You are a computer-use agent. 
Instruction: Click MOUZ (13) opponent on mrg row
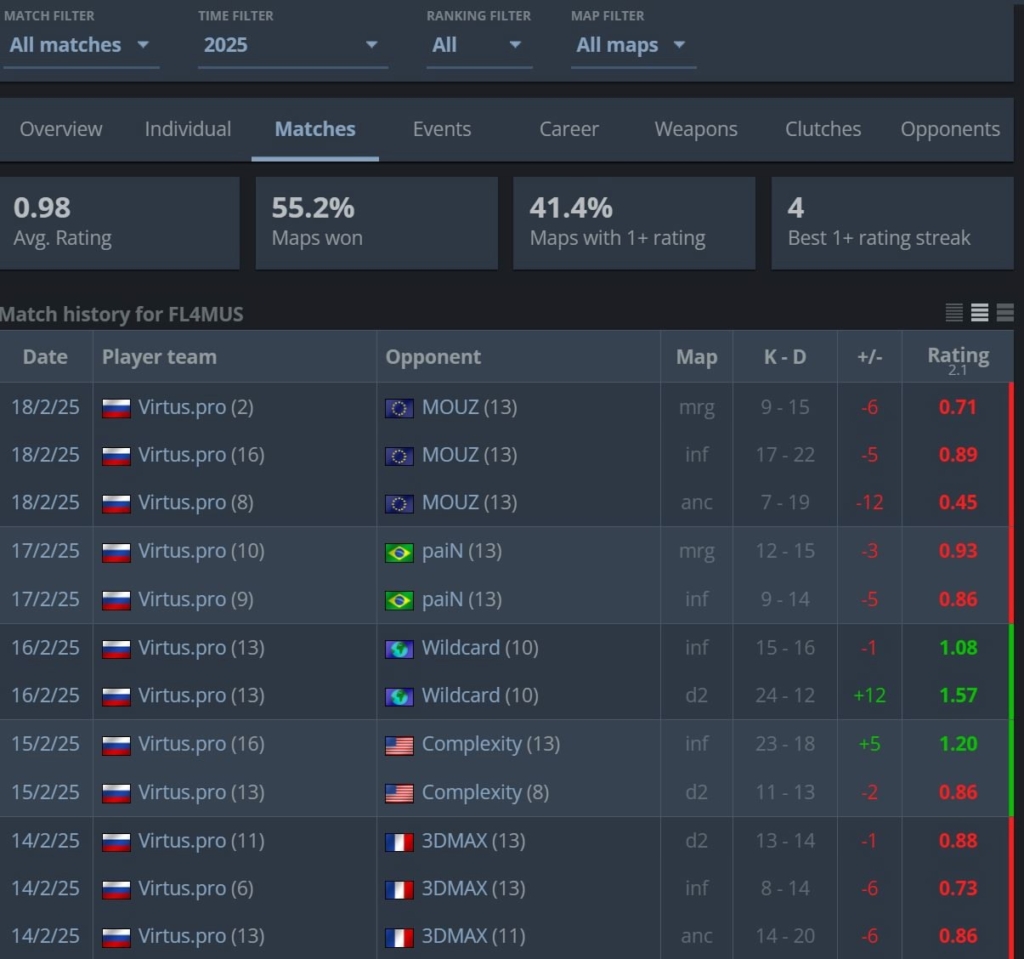pos(469,407)
